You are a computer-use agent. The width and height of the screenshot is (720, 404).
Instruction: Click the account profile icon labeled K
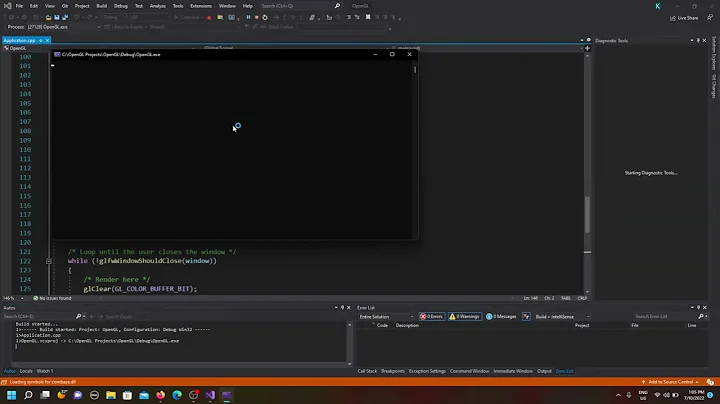[x=658, y=6]
